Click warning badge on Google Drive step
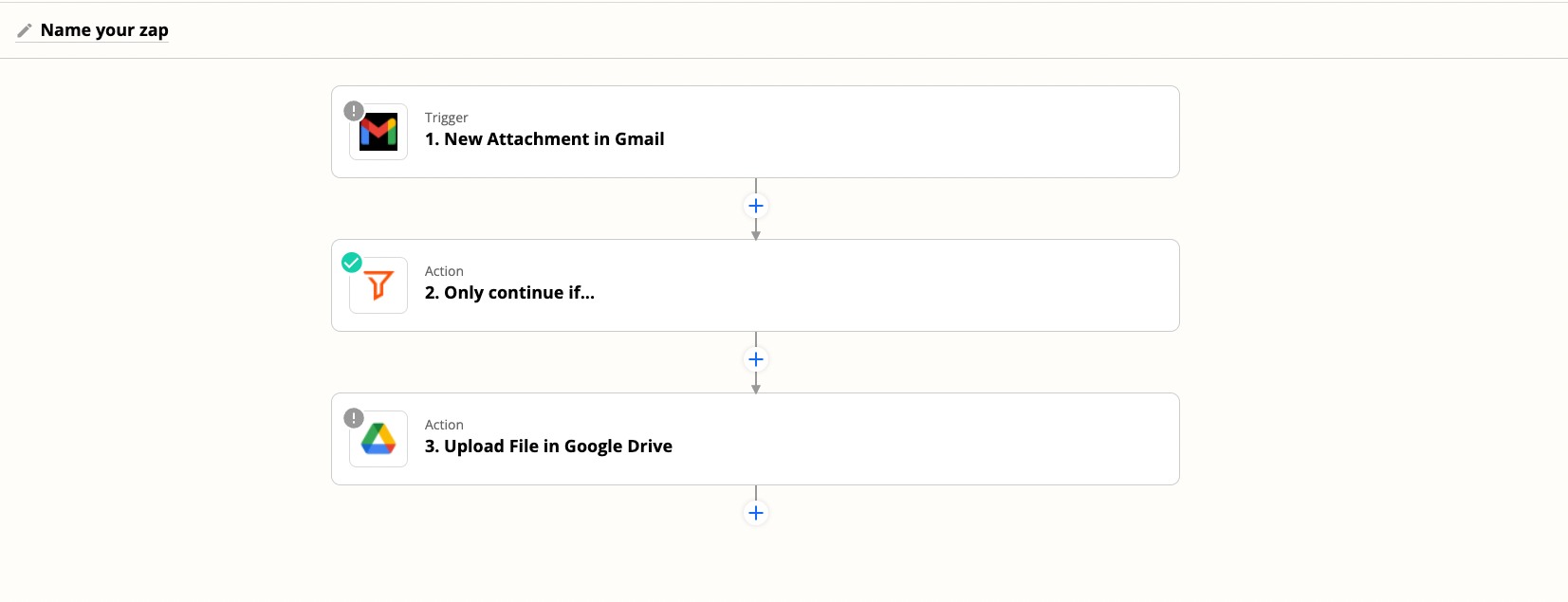 (354, 418)
